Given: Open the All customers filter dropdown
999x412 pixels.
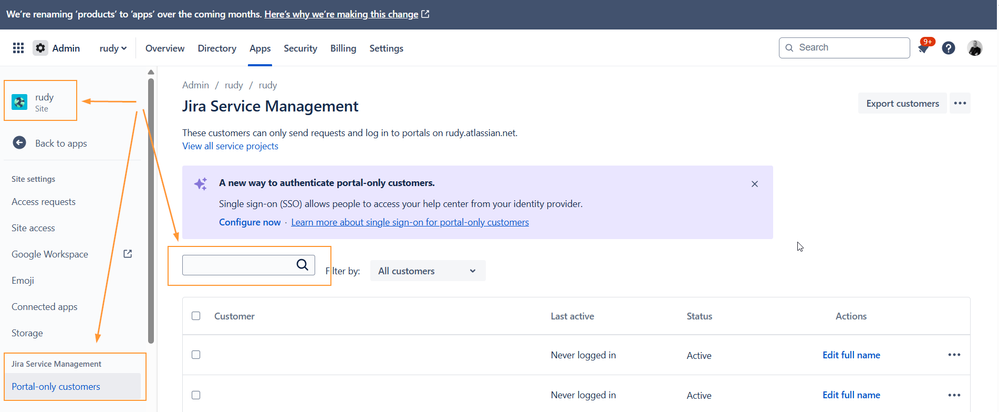Looking at the screenshot, I should [428, 271].
